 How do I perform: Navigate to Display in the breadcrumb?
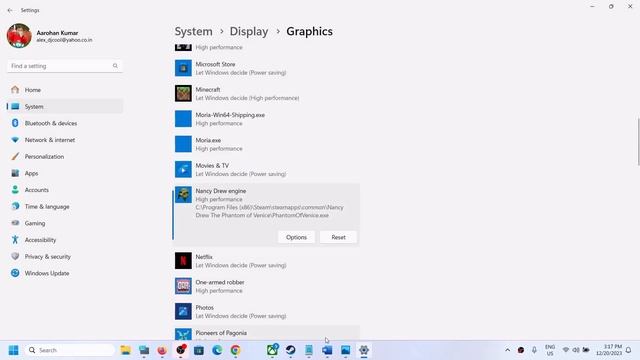click(x=249, y=31)
